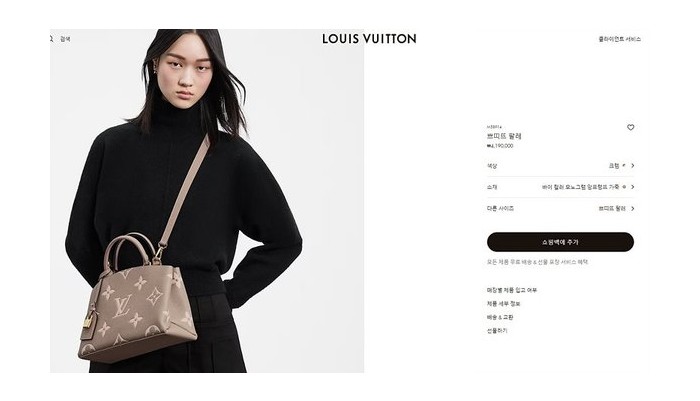Screen dimensions: 700x401
Task: Click the search (검색) label
Action: click(x=65, y=39)
